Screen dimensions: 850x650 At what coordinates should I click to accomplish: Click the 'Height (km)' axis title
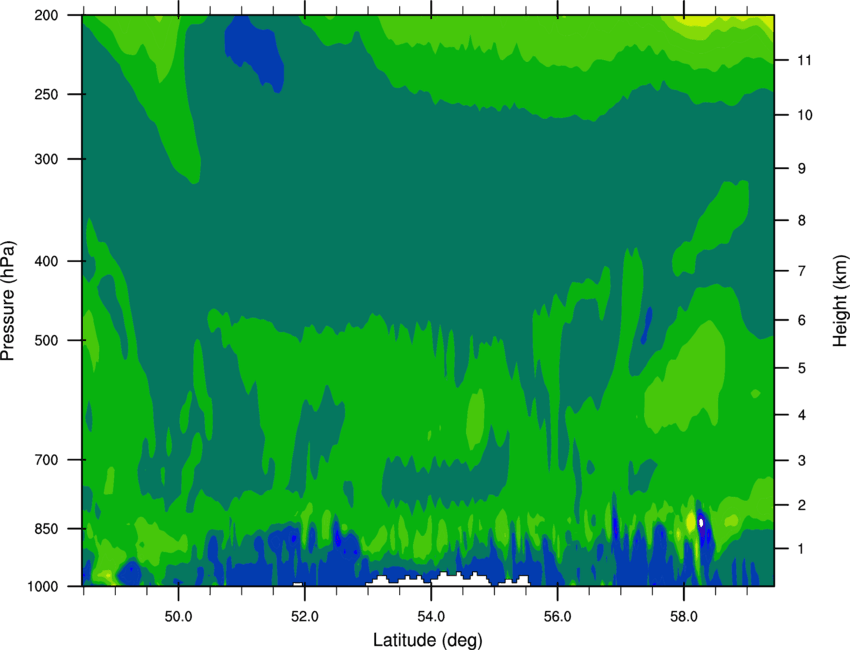840,301
